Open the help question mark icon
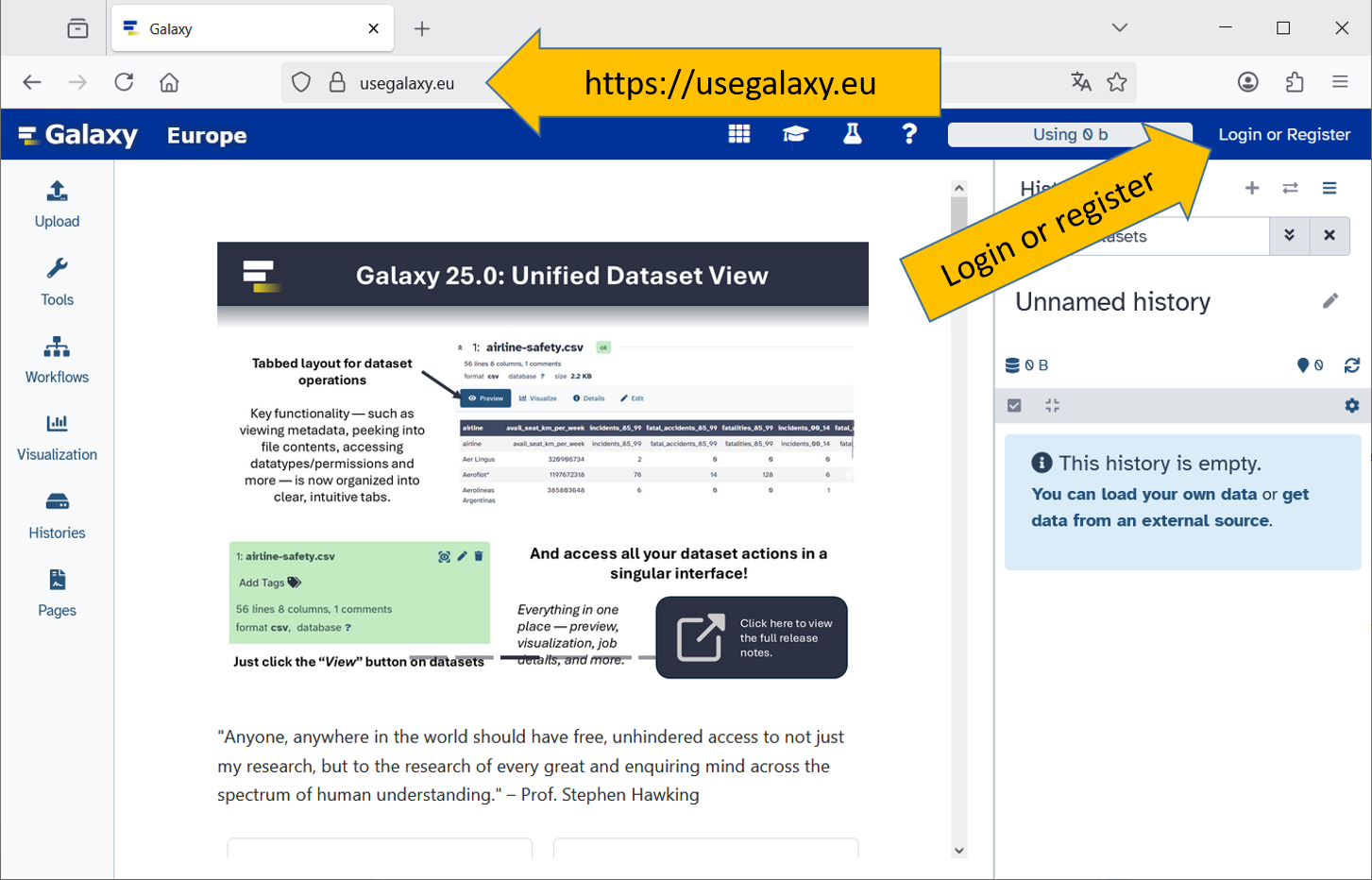1372x880 pixels. [909, 134]
